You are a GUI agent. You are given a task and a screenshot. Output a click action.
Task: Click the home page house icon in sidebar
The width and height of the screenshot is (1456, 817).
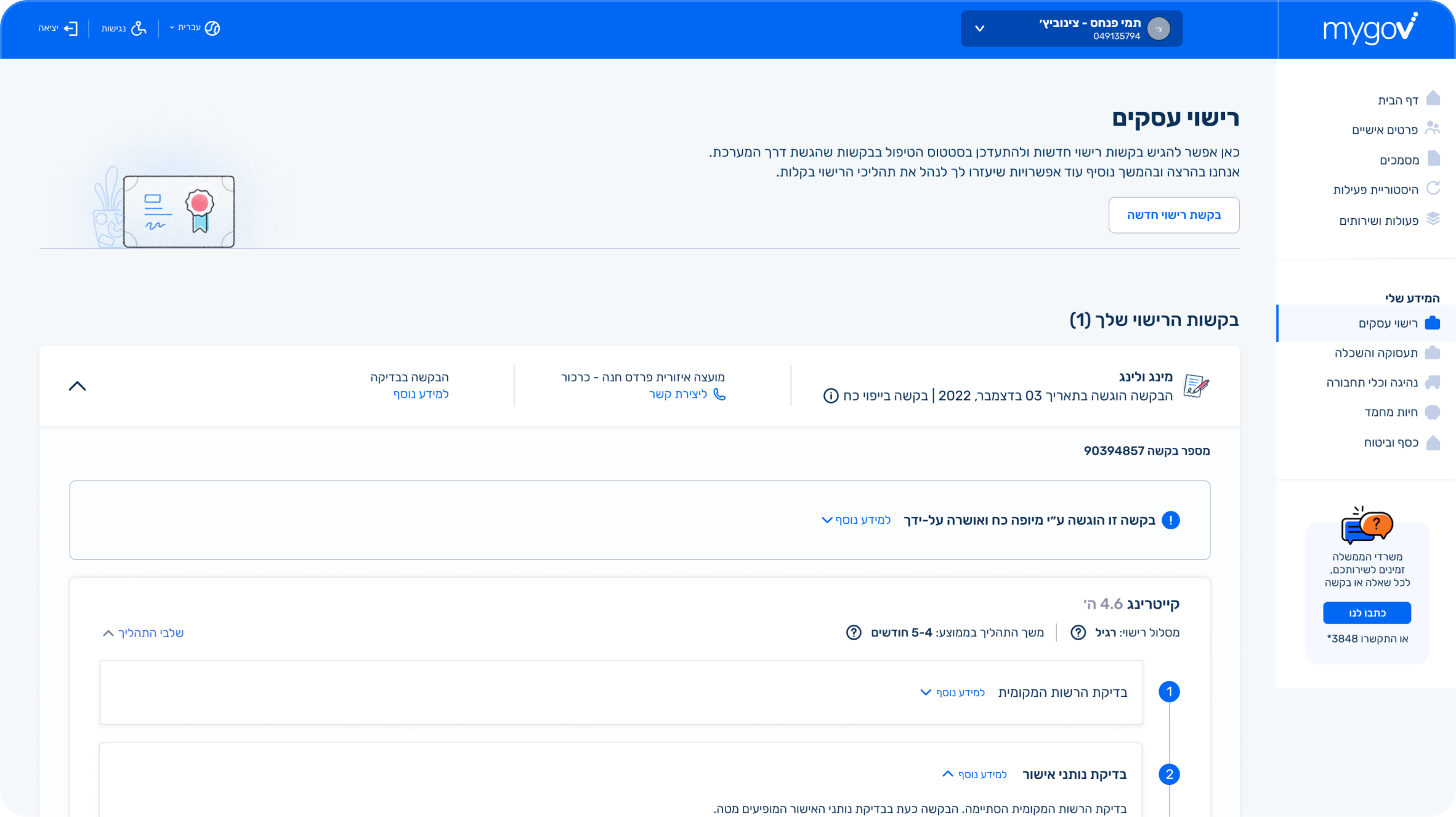(1433, 99)
